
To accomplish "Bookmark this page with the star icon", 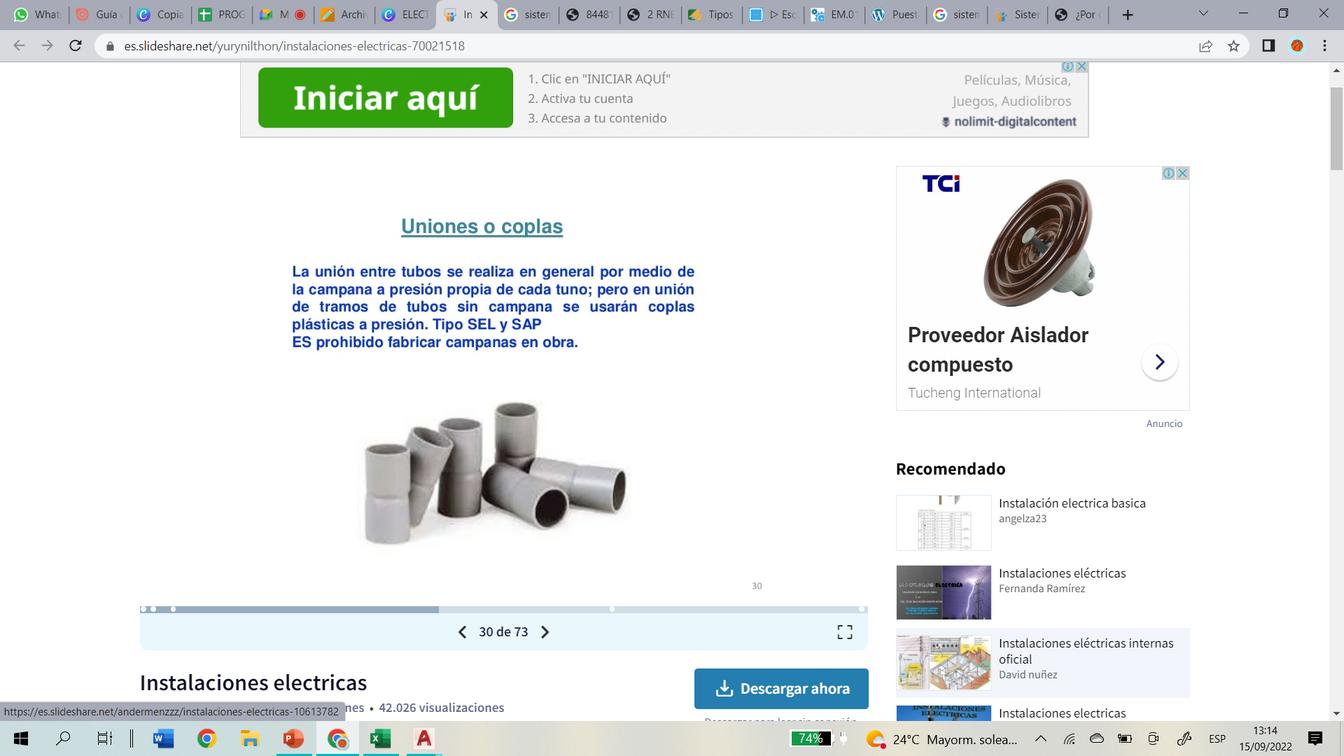I will point(1234,46).
